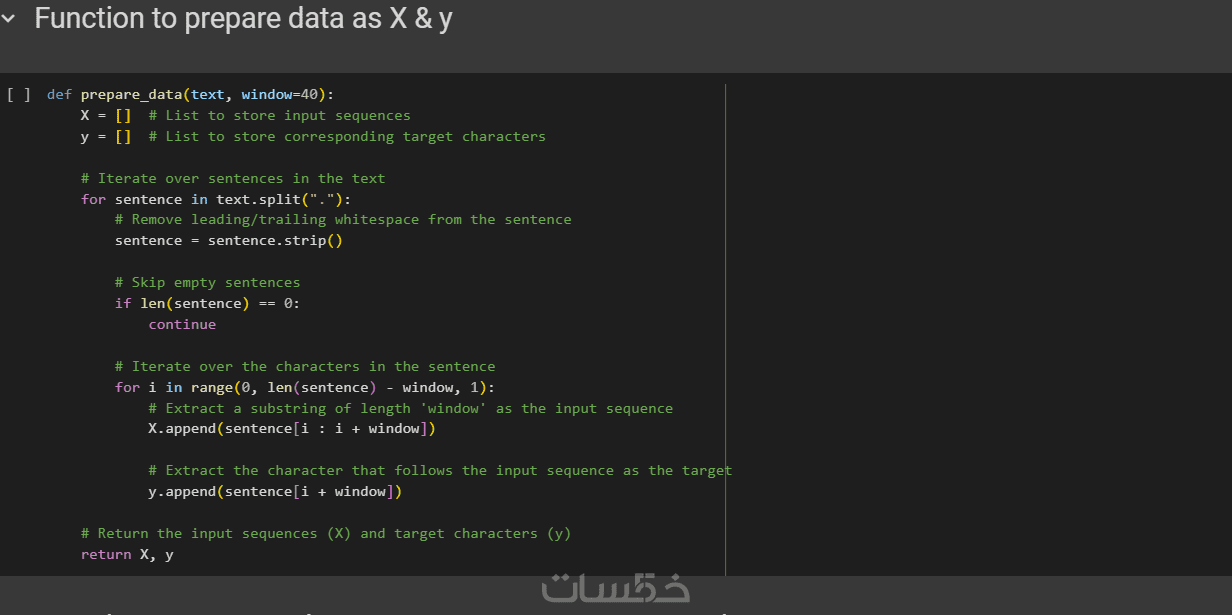Click the Arabic watermark logo at bottom
This screenshot has height=615, width=1232.
point(616,589)
